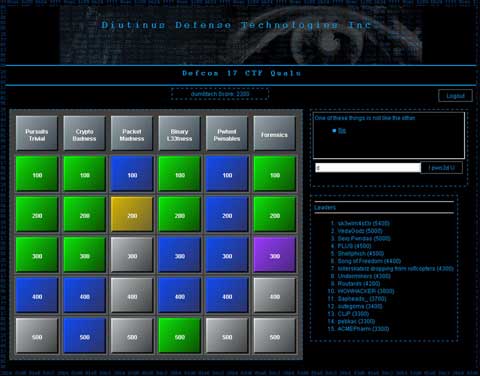This screenshot has height=376, width=480.
Task: Click the answer input field
Action: pyautogui.click(x=368, y=168)
